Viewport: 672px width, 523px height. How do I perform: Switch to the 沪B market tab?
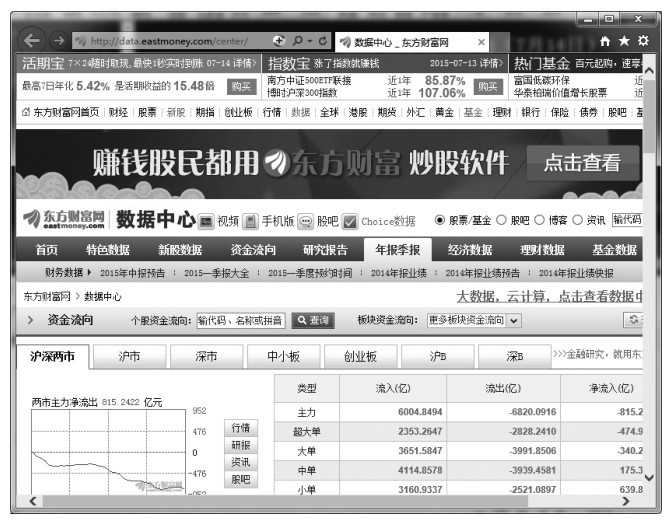438,356
